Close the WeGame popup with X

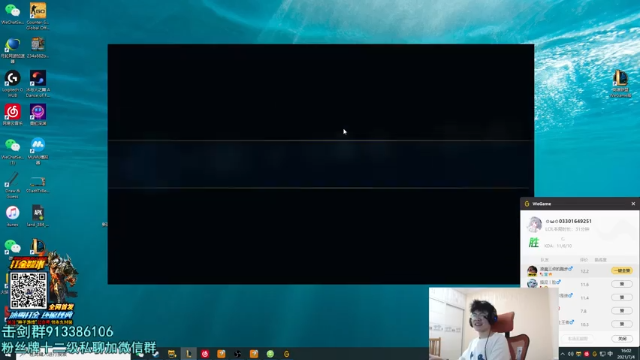click(633, 204)
